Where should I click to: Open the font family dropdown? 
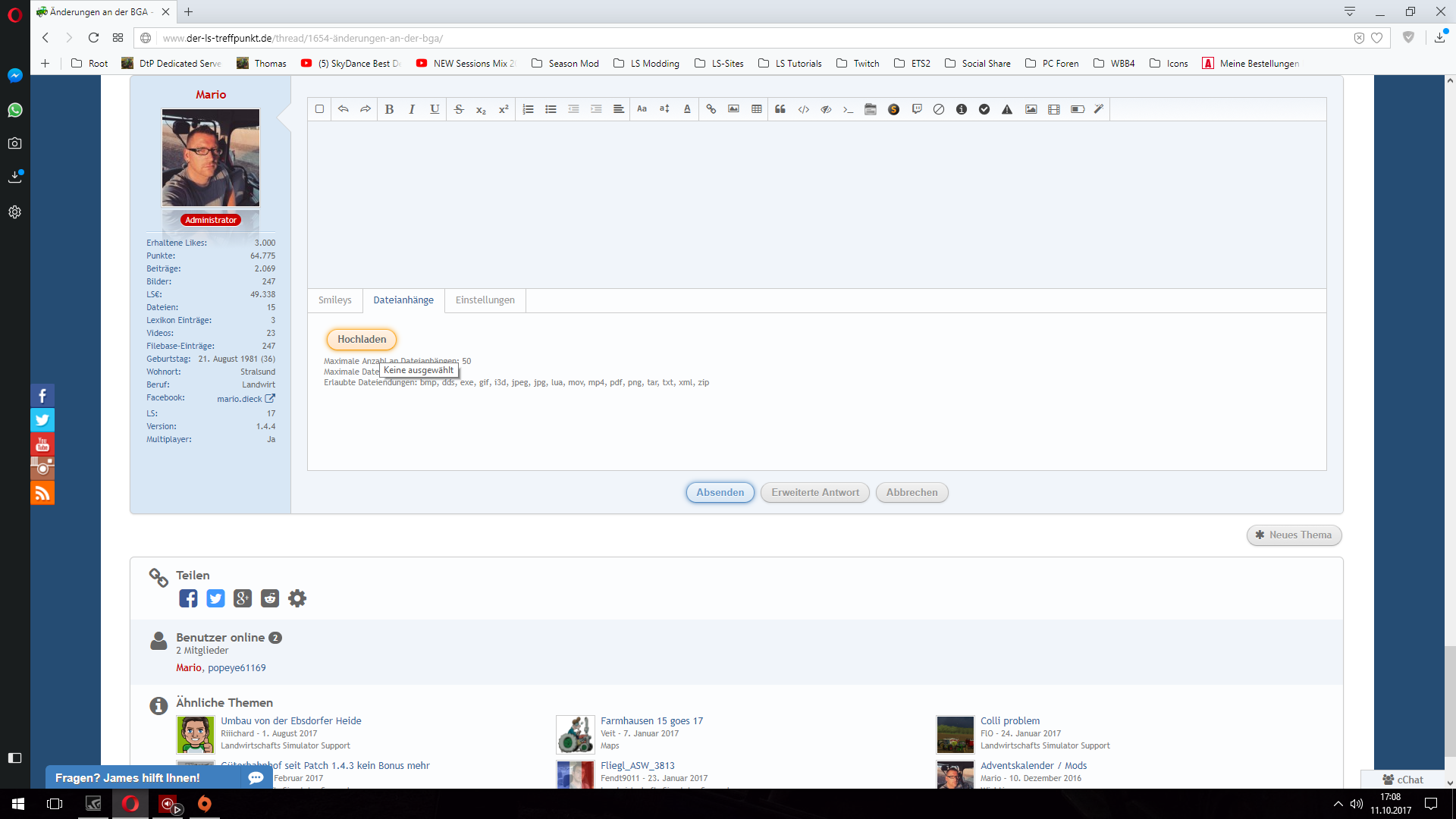pyautogui.click(x=642, y=109)
